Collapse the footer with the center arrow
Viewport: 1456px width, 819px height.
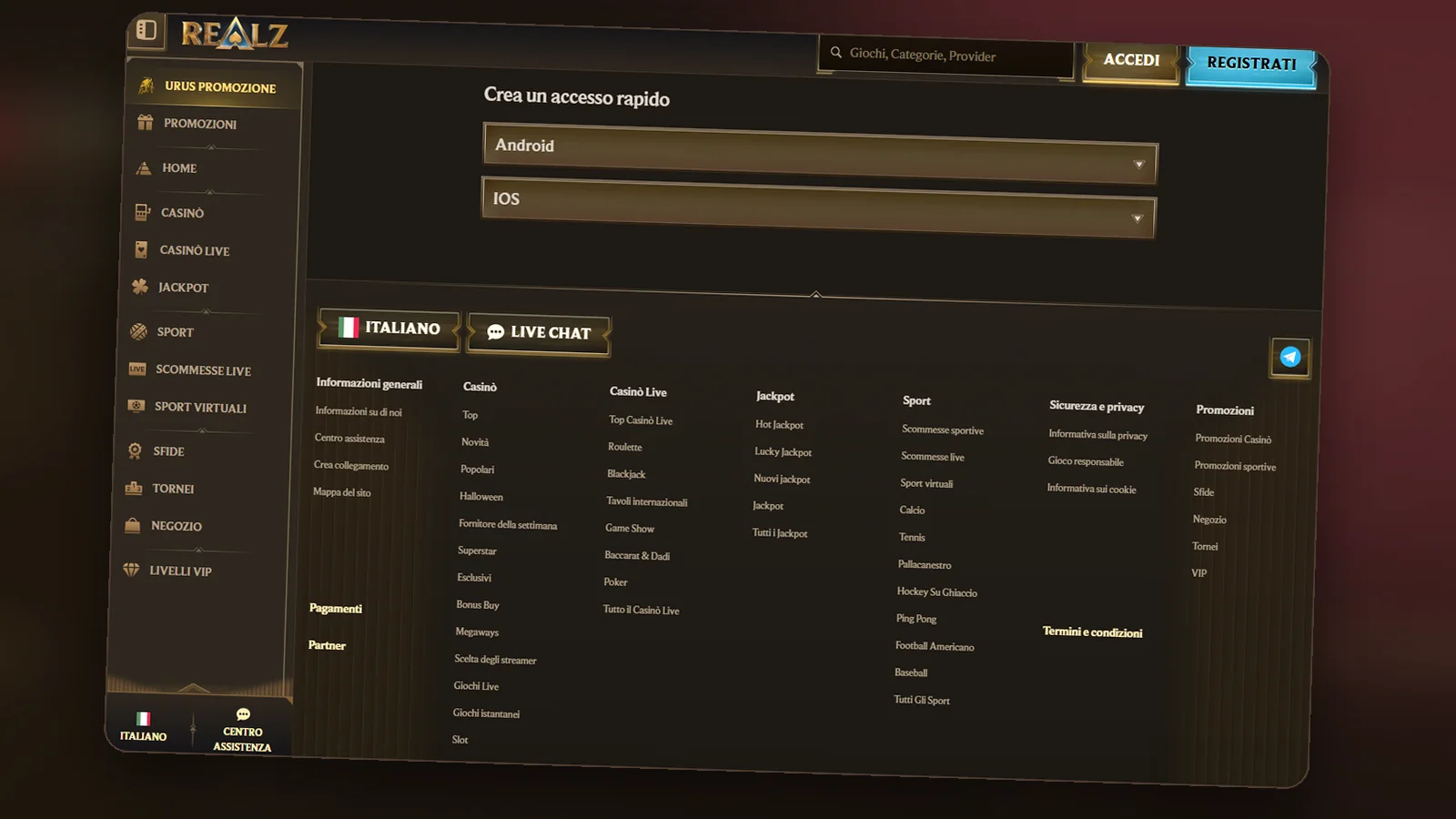pyautogui.click(x=815, y=294)
